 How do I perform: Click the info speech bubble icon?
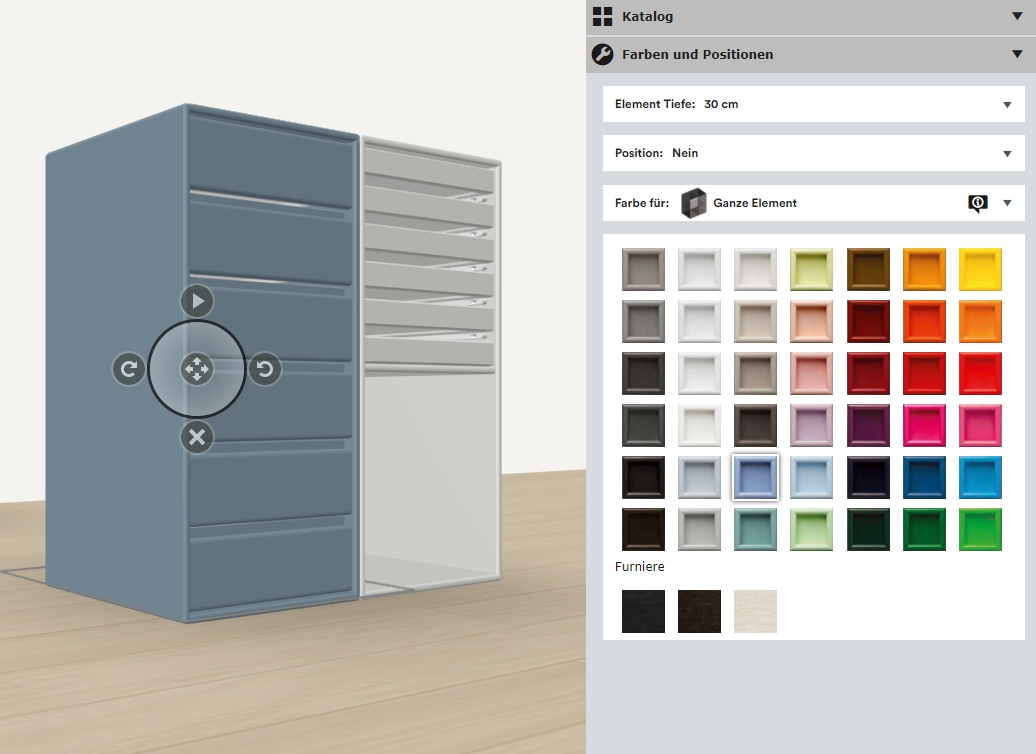coord(977,203)
